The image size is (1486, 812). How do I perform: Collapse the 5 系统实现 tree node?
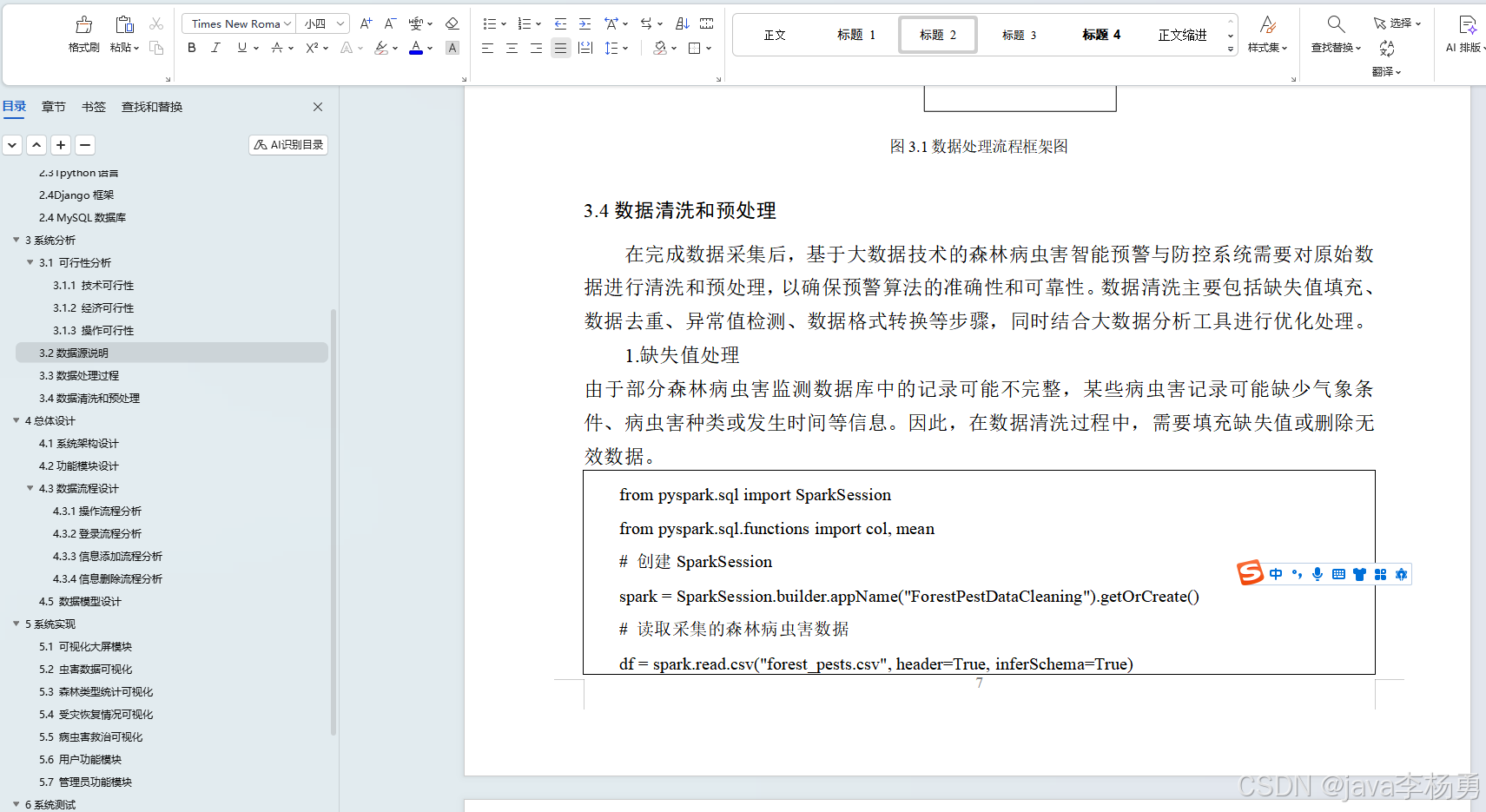[x=17, y=624]
